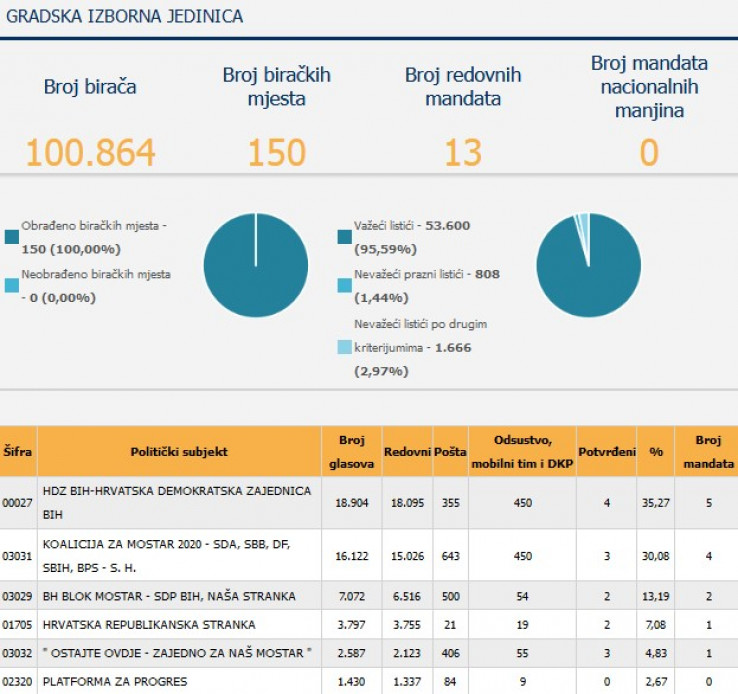Sort table by Broj glasova column header
The image size is (738, 694).
tap(350, 451)
